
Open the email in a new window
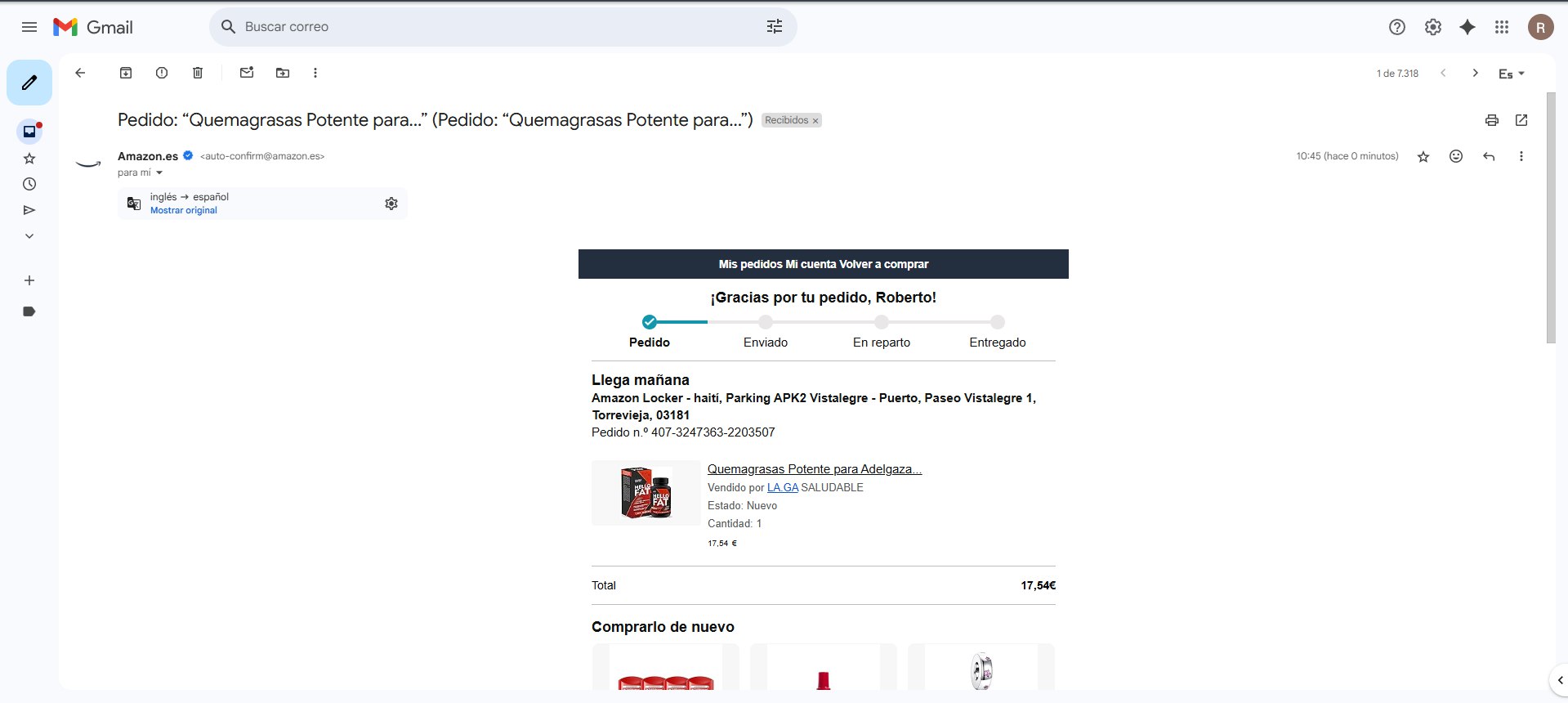[1521, 120]
